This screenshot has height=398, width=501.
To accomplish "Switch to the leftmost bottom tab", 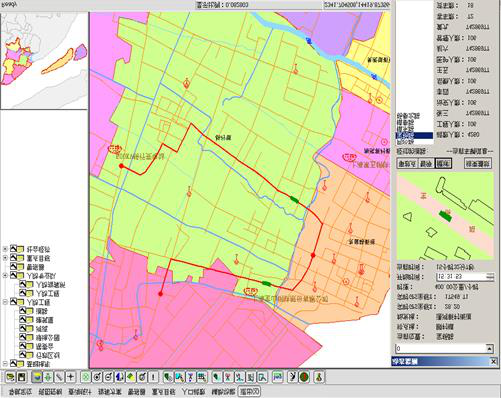I will [x=20, y=392].
